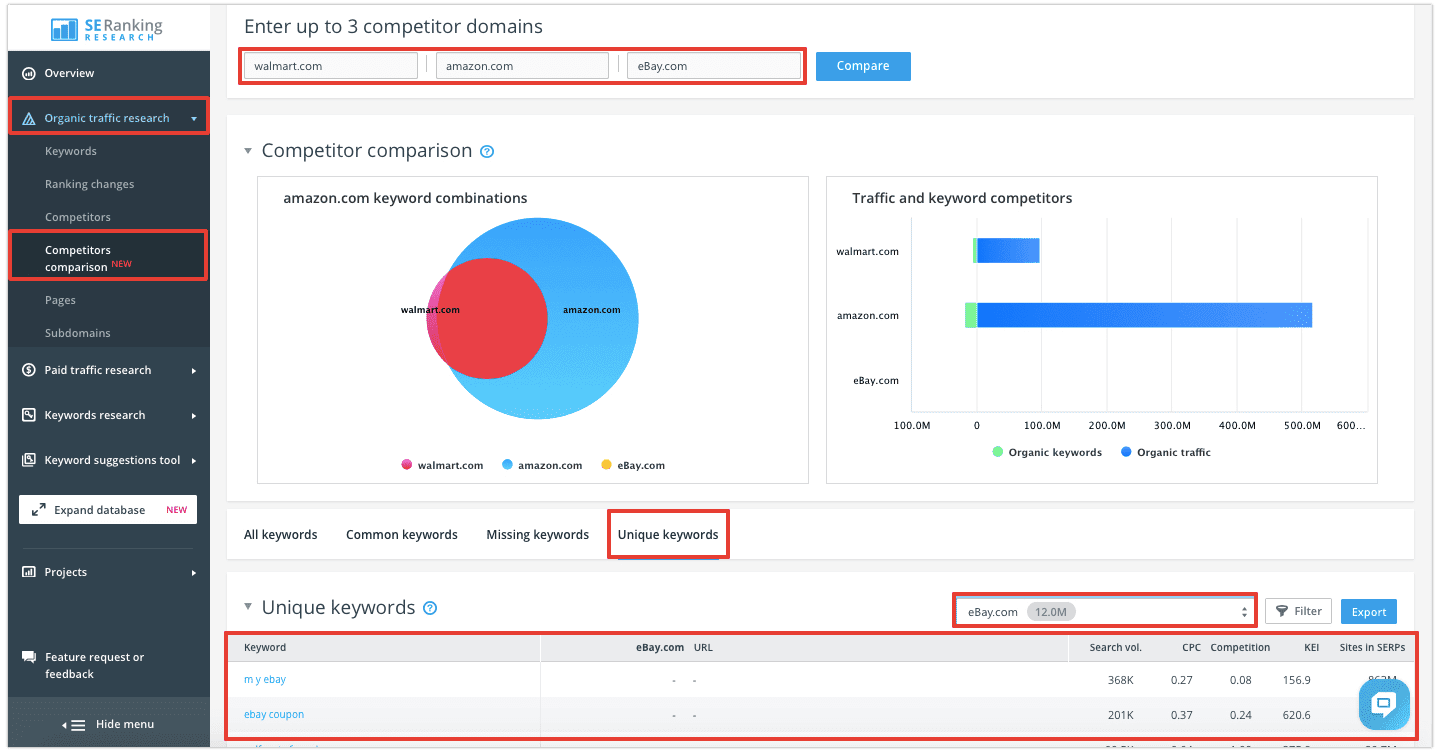1437x752 pixels.
Task: Click the Compare button
Action: (863, 66)
